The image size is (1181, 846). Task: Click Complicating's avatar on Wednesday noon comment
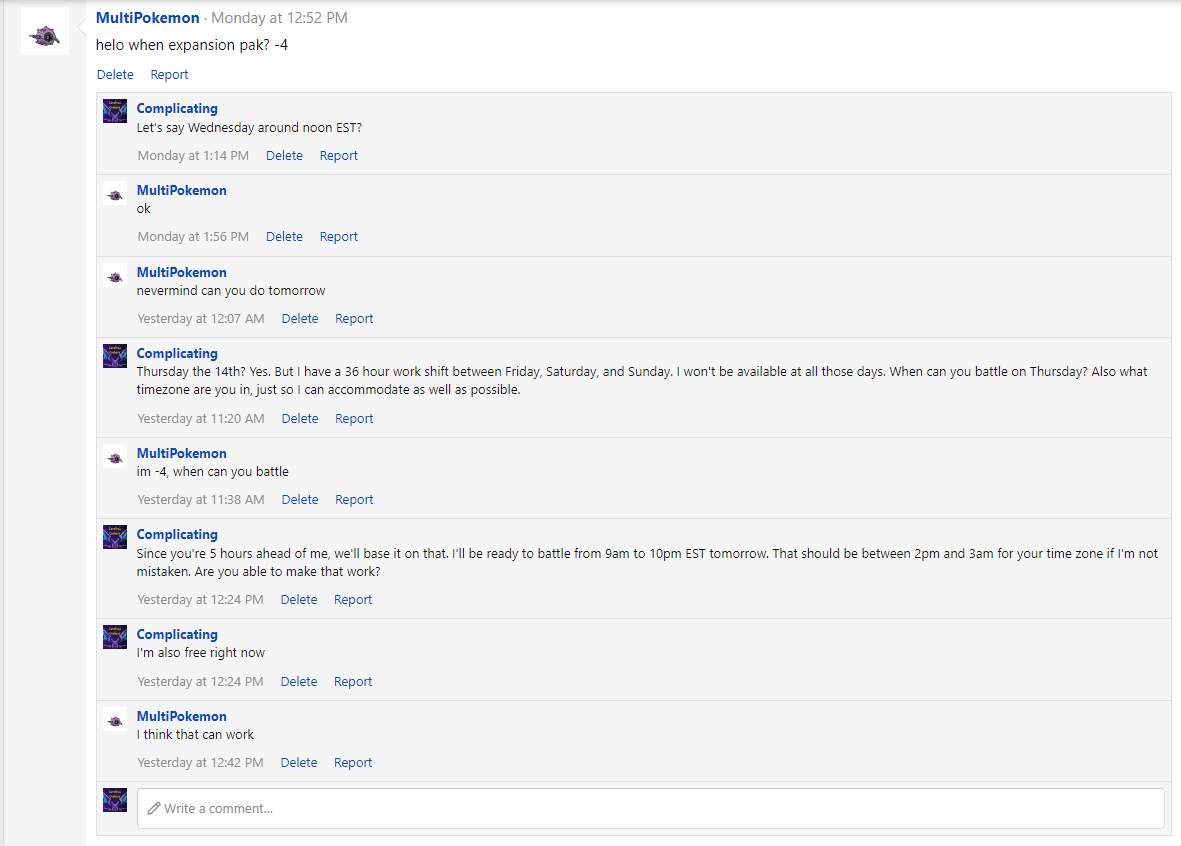click(115, 111)
